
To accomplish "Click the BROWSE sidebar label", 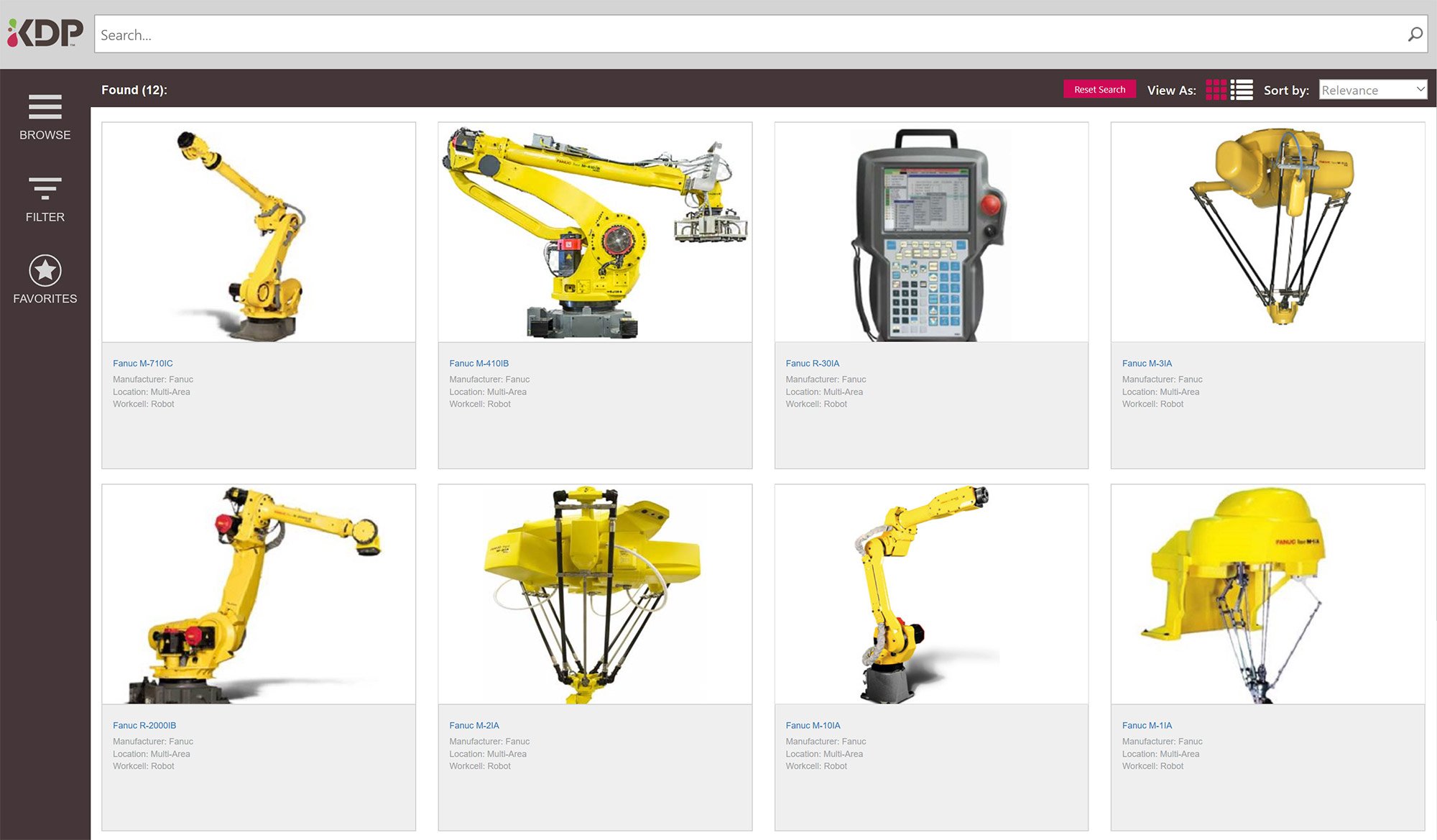I will 45,135.
